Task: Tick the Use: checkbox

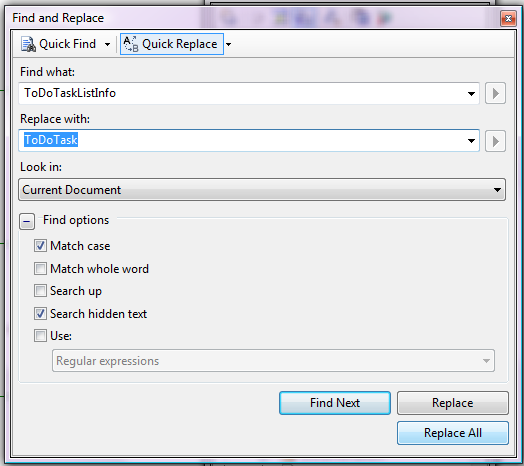Action: pos(40,335)
